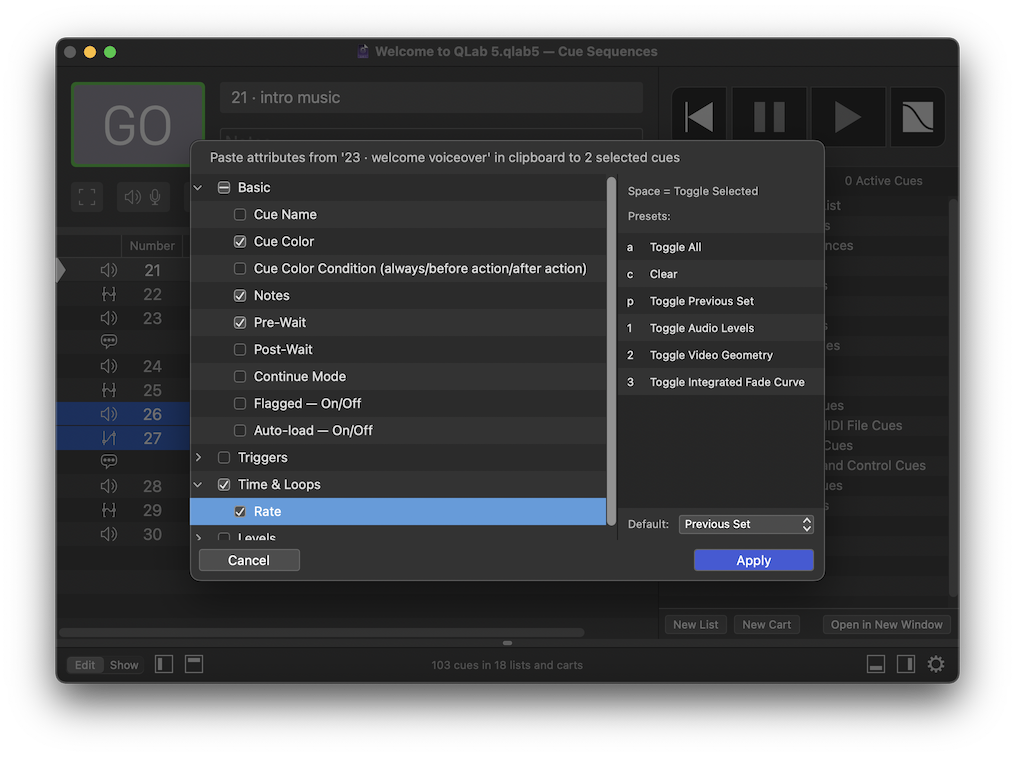This screenshot has height=757, width=1015.
Task: Collapse the Basic attribute group
Action: pyautogui.click(x=196, y=186)
